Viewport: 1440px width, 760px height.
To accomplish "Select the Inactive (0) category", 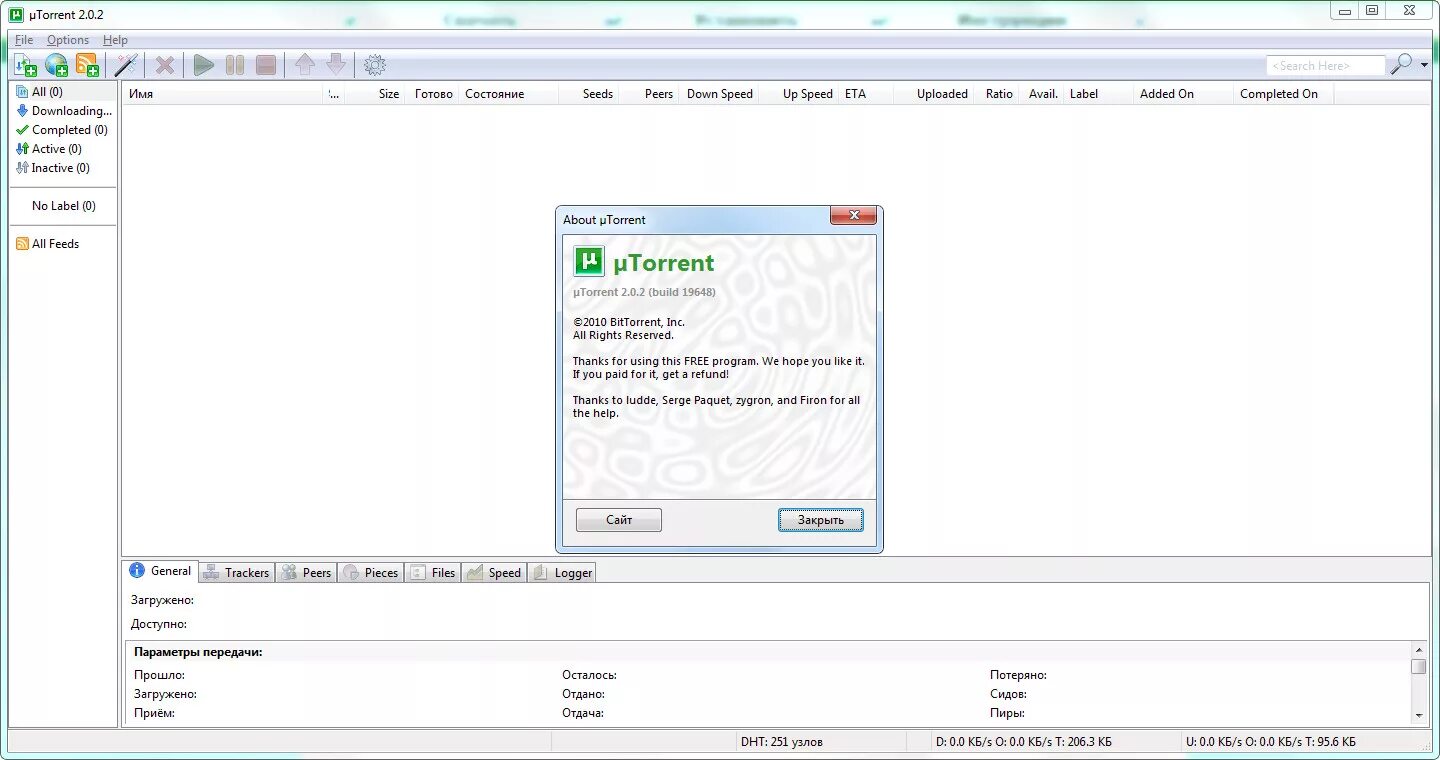I will pos(64,168).
